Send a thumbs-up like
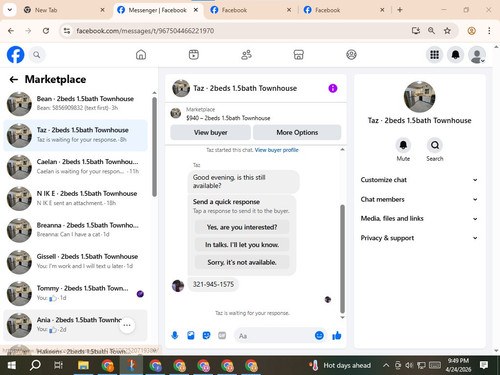 337,335
